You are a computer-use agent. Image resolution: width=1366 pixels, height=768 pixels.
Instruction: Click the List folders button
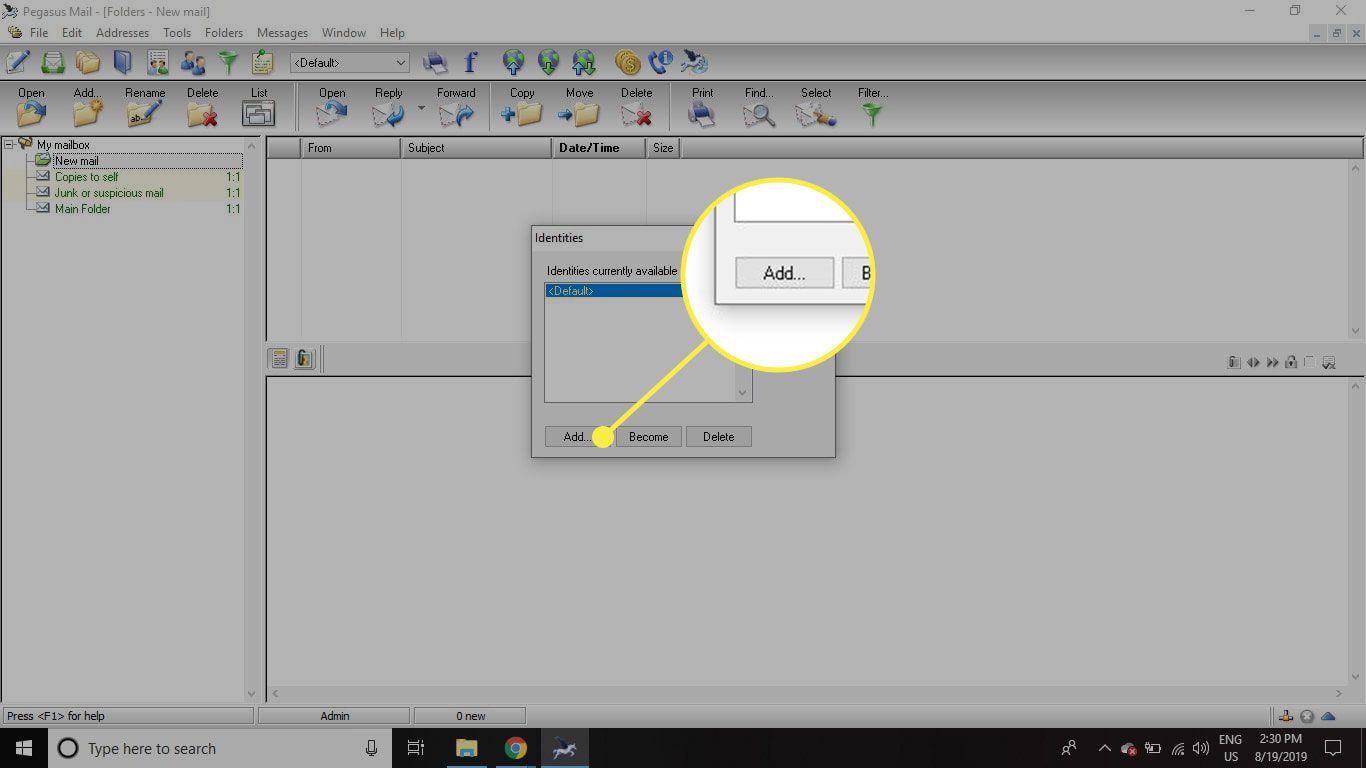[259, 106]
